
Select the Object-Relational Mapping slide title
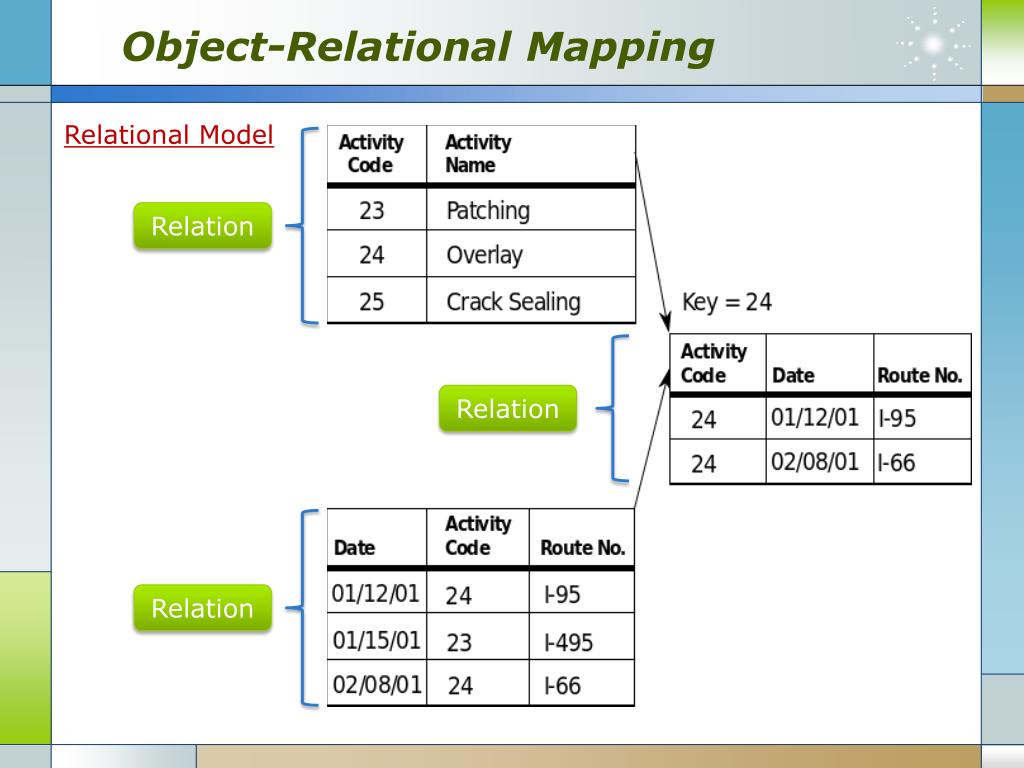[418, 47]
